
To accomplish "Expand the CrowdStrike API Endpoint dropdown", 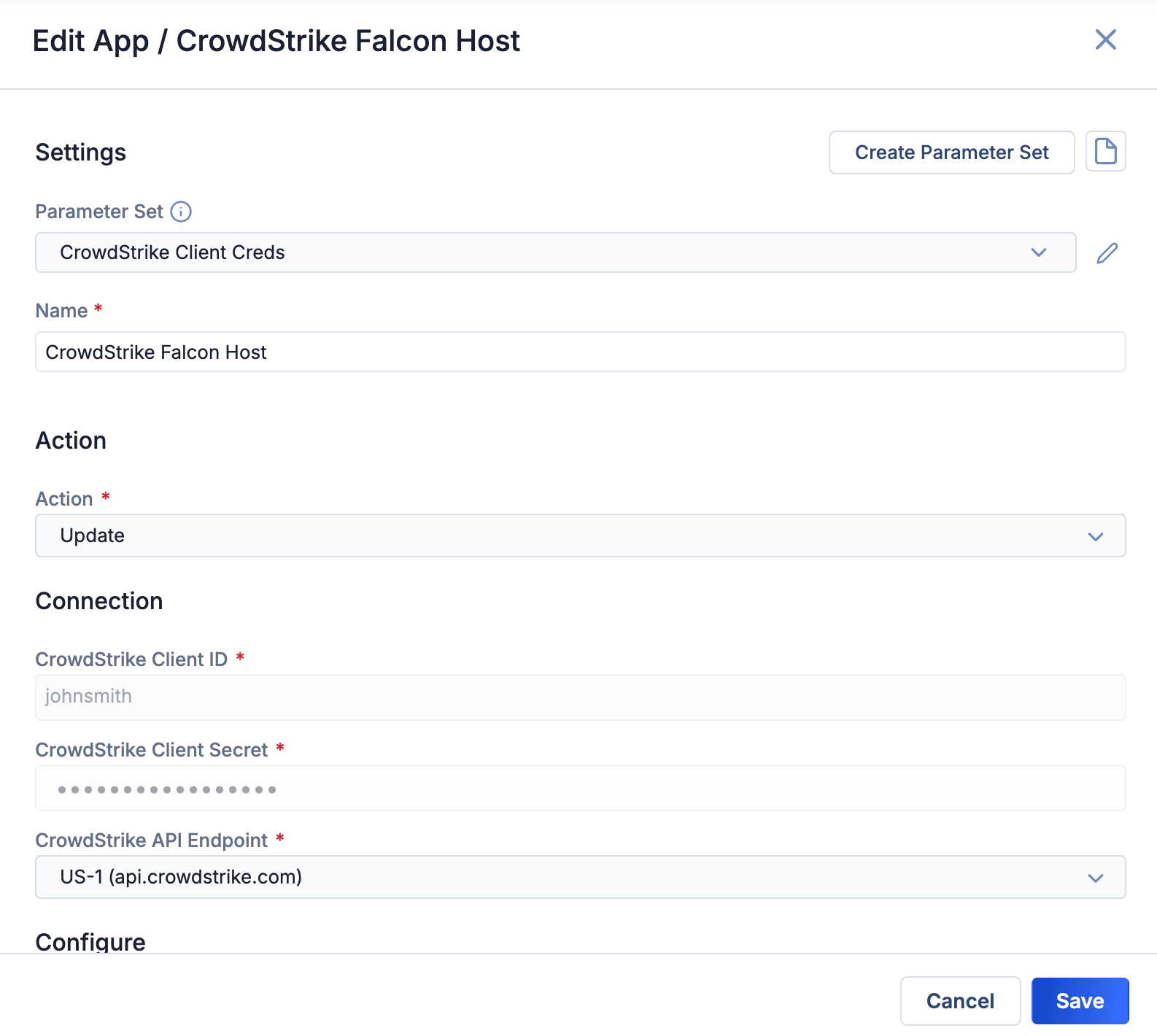I will tap(580, 877).
